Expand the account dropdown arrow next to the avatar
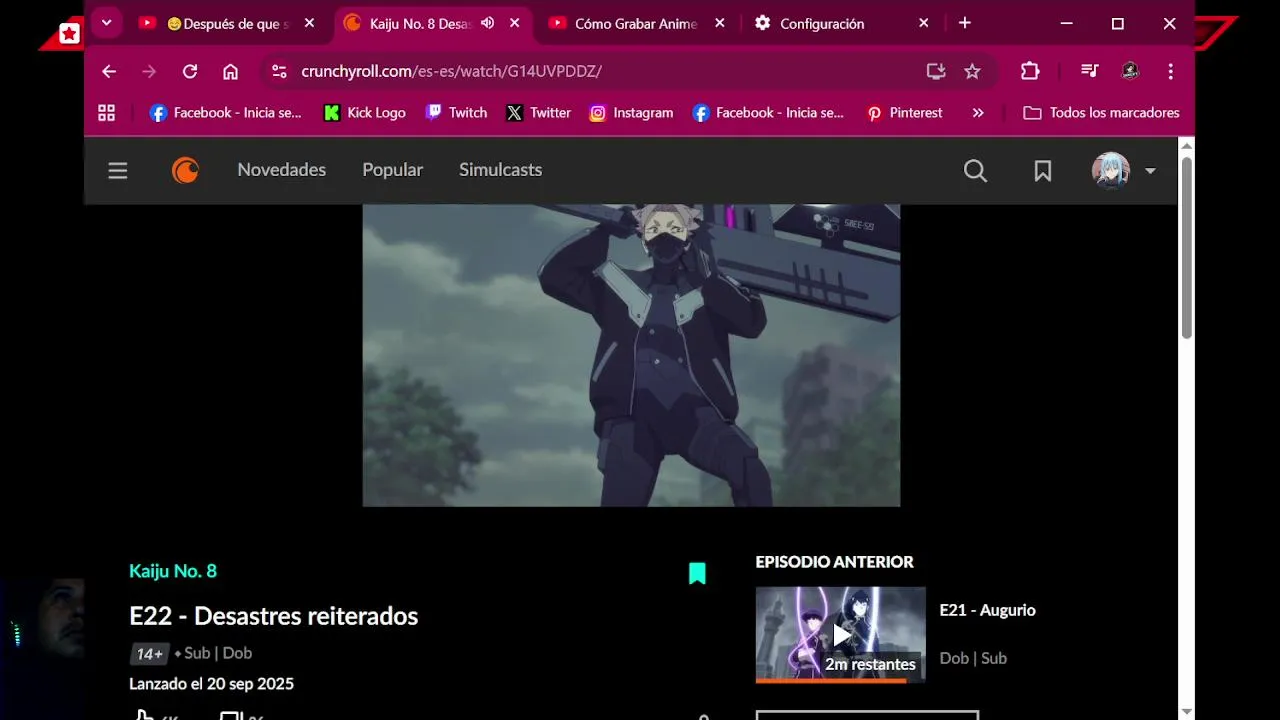 click(1150, 171)
